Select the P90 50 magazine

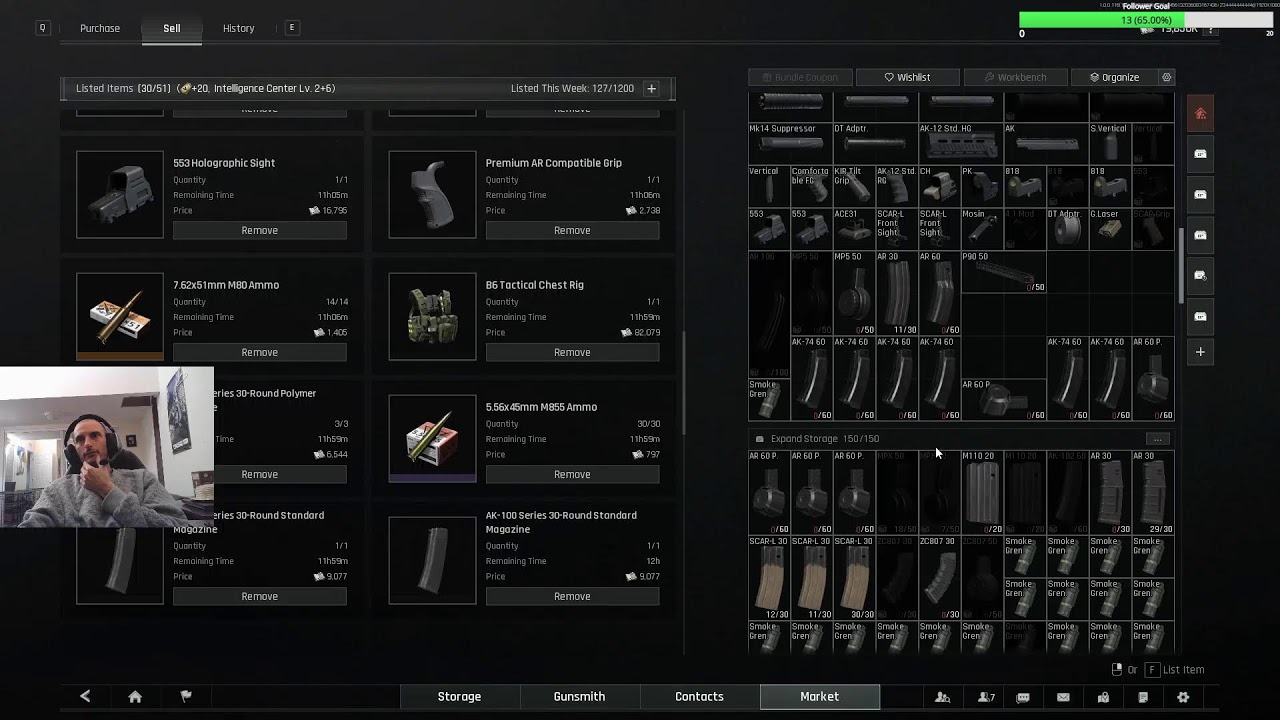click(1003, 272)
